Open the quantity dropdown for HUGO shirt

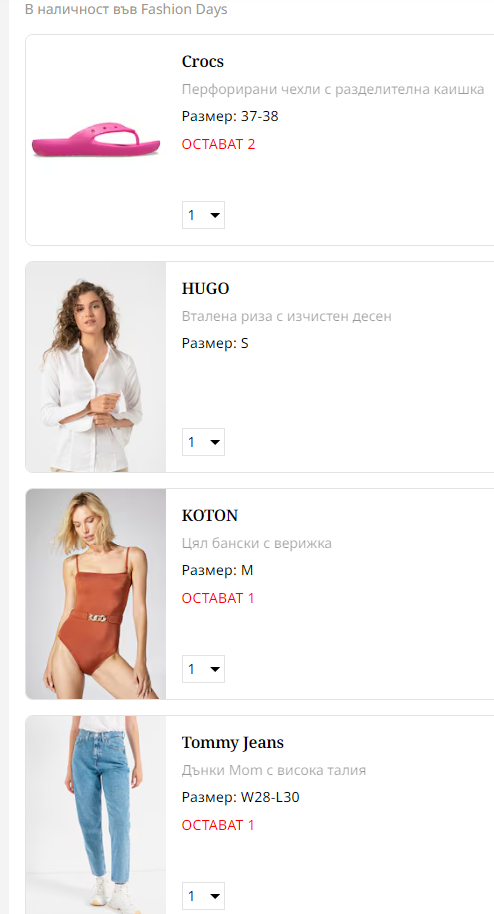pos(203,442)
